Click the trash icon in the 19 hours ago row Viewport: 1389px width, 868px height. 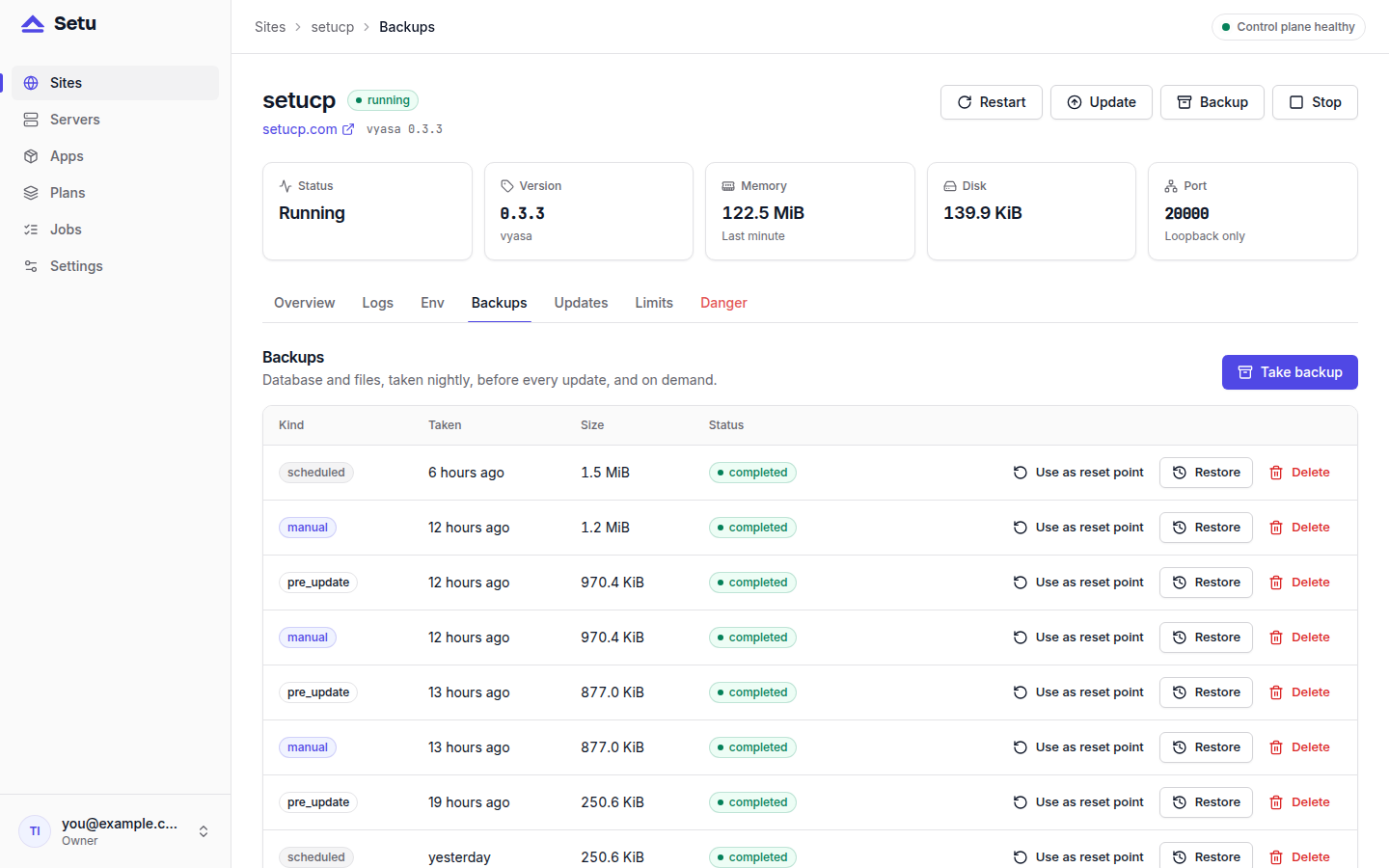(1276, 802)
